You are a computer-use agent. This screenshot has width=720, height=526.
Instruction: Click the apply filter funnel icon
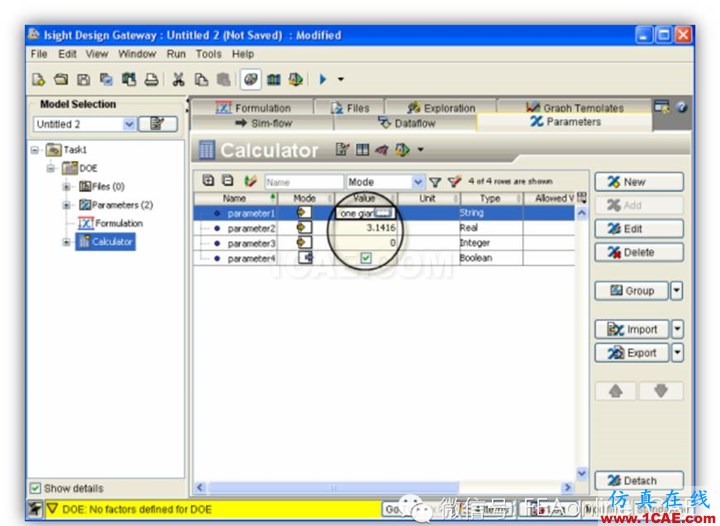pyautogui.click(x=435, y=182)
